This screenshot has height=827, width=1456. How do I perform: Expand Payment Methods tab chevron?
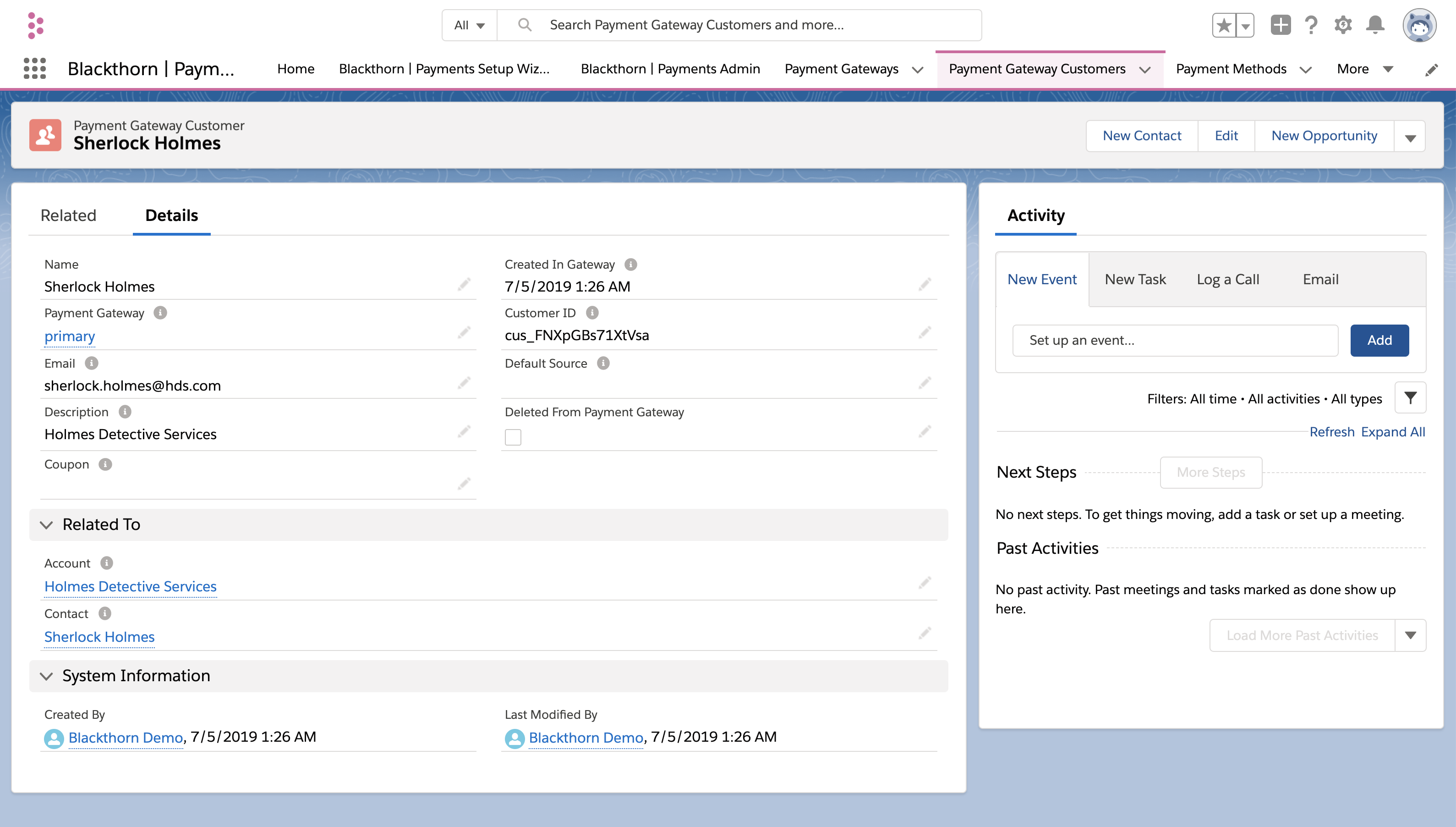pos(1306,70)
